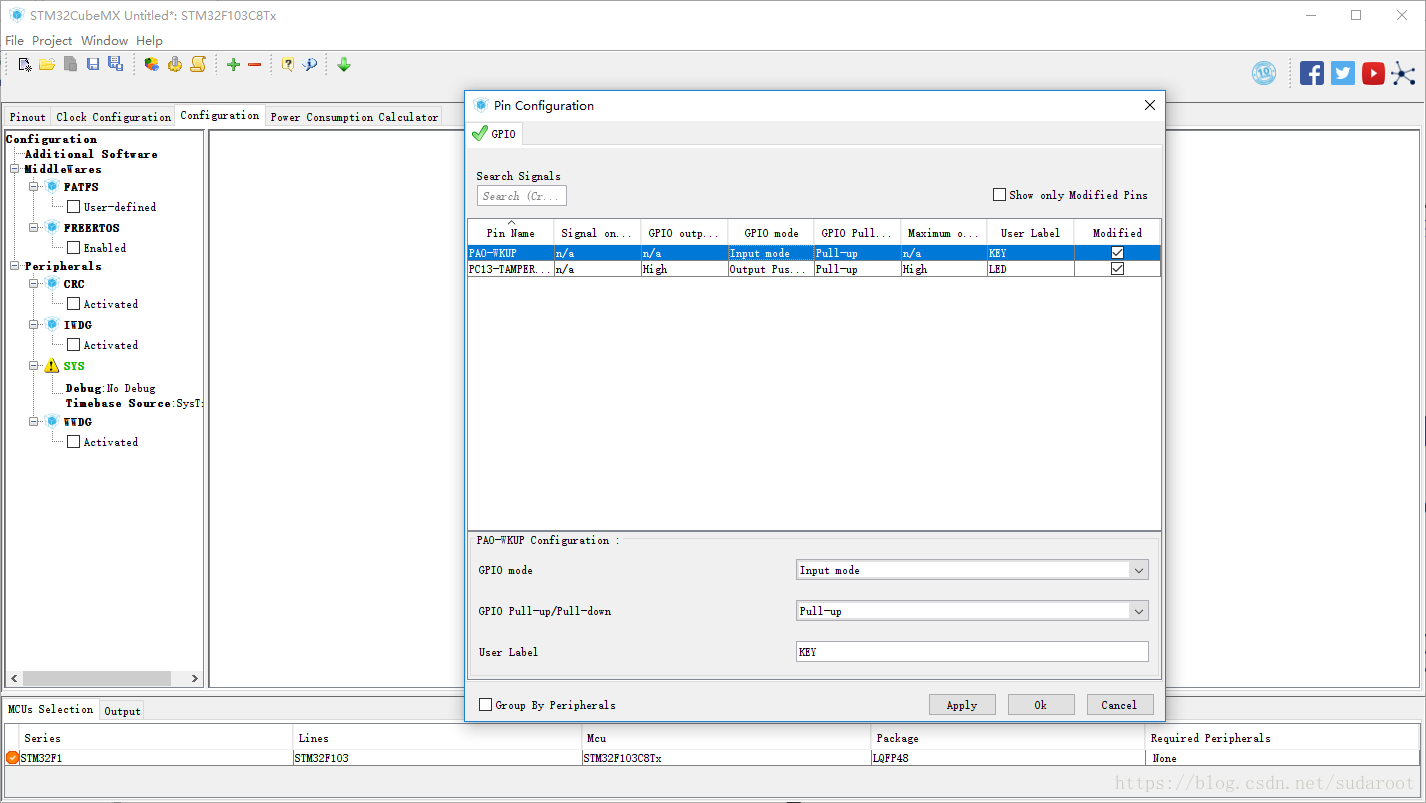Viewport: 1426px width, 803px height.
Task: Switch to Power Consumption Calculator tab
Action: pos(354,117)
